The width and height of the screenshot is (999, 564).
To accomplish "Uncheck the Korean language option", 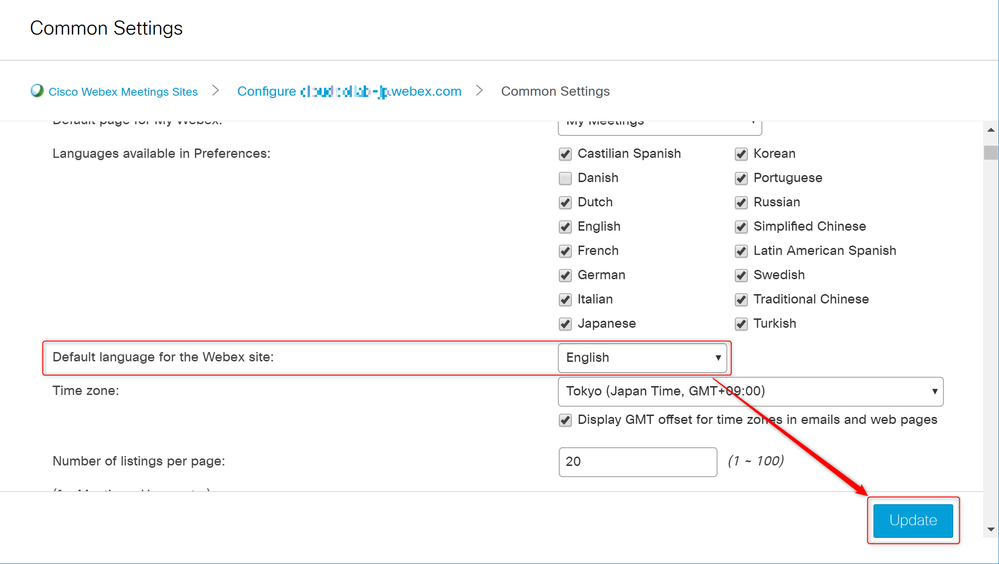I will [741, 154].
